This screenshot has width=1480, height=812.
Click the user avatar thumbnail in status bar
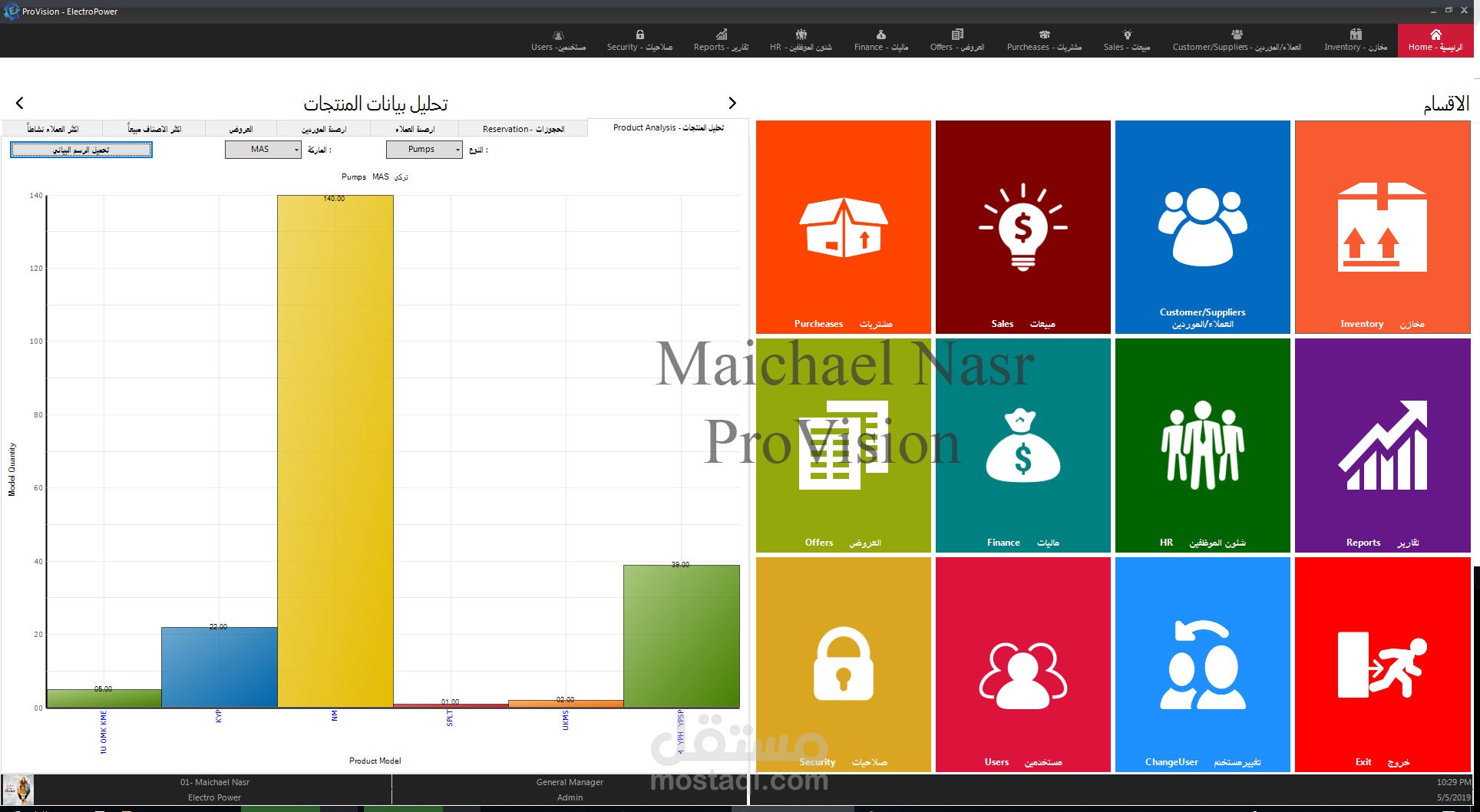[17, 790]
